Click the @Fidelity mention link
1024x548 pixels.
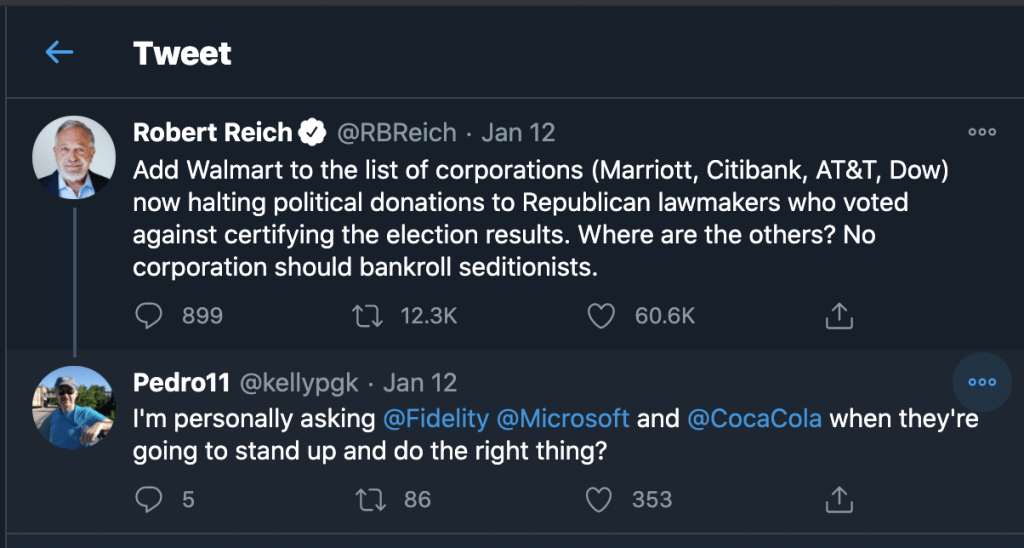coord(437,418)
